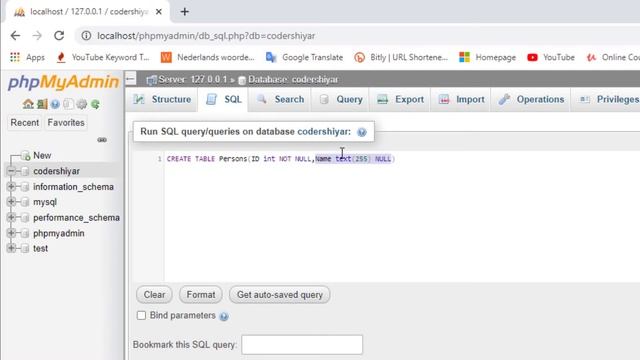The width and height of the screenshot is (640, 360).
Task: Clear the SQL query box
Action: pyautogui.click(x=154, y=295)
